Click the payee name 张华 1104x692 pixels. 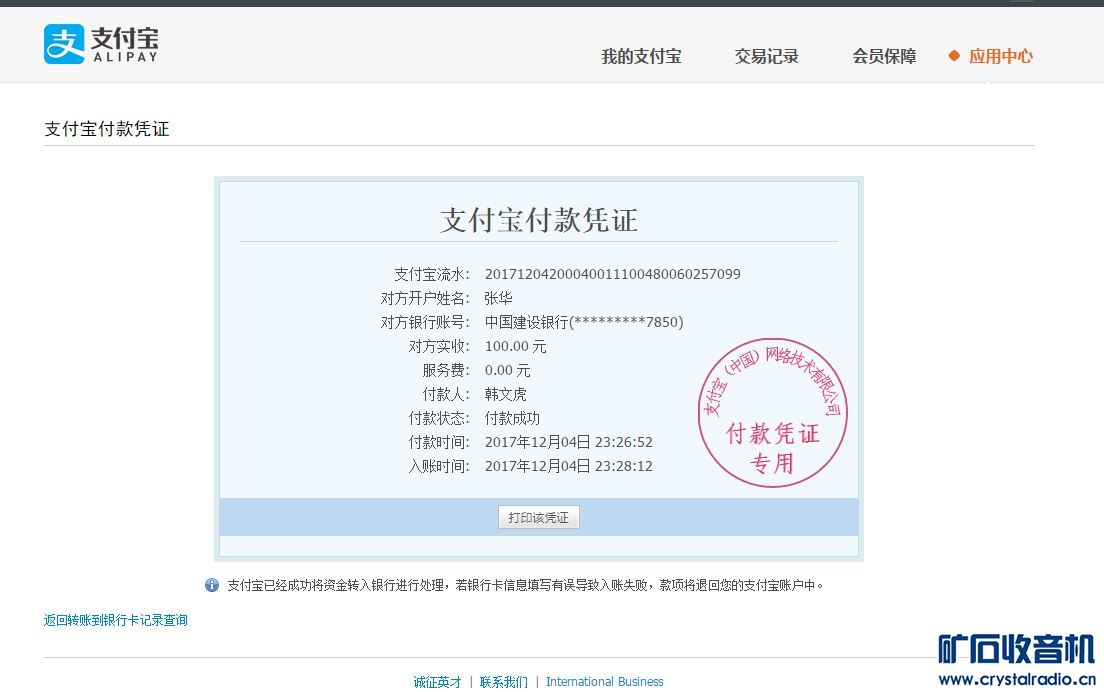[498, 298]
